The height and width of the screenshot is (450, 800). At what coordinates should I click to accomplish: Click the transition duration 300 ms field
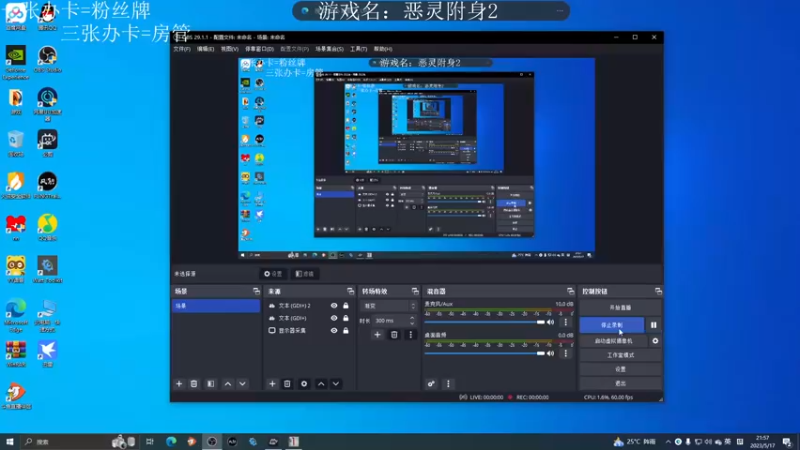[390, 320]
